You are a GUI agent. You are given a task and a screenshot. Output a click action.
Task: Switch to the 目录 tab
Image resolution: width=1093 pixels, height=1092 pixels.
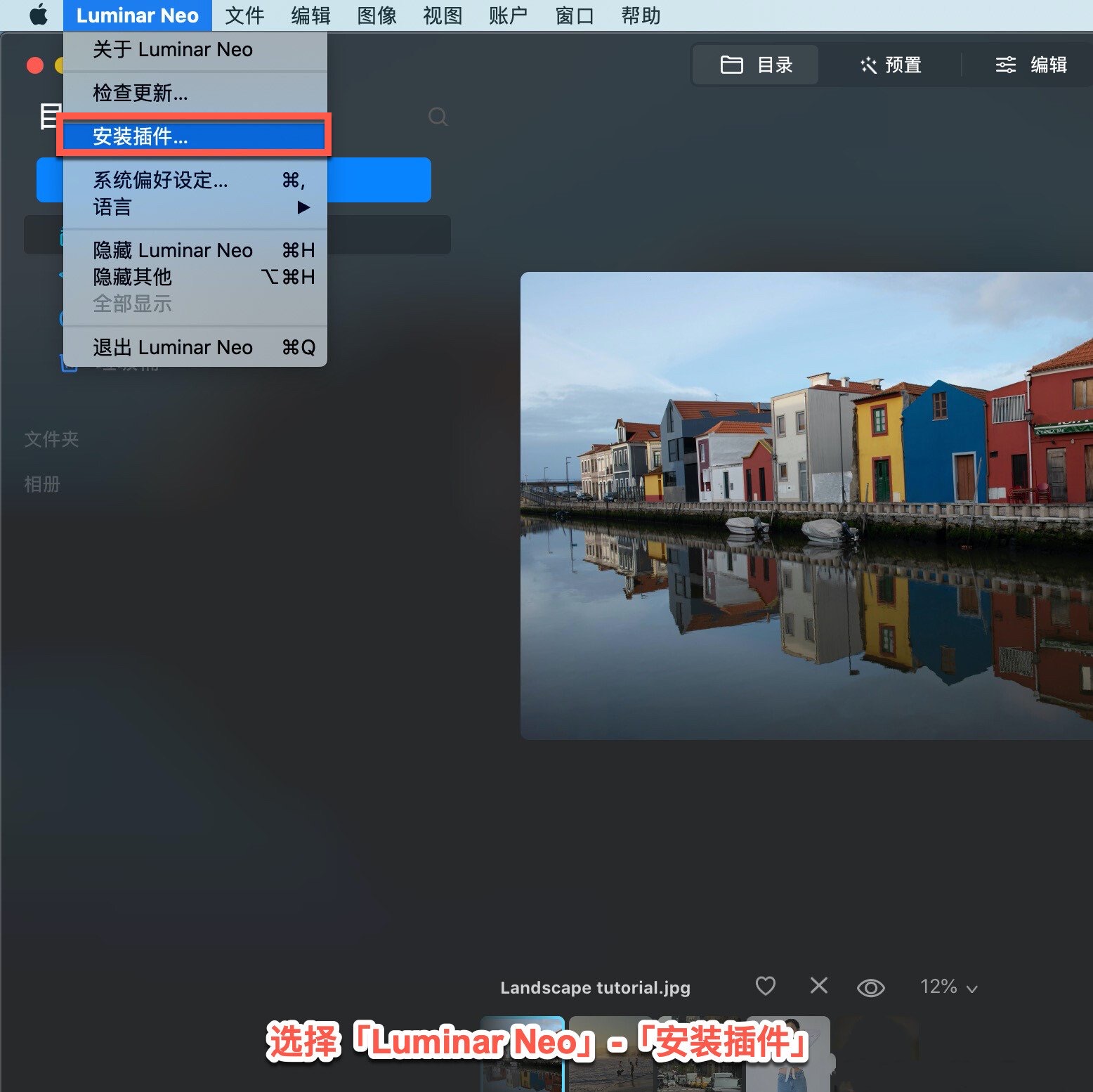[x=756, y=65]
